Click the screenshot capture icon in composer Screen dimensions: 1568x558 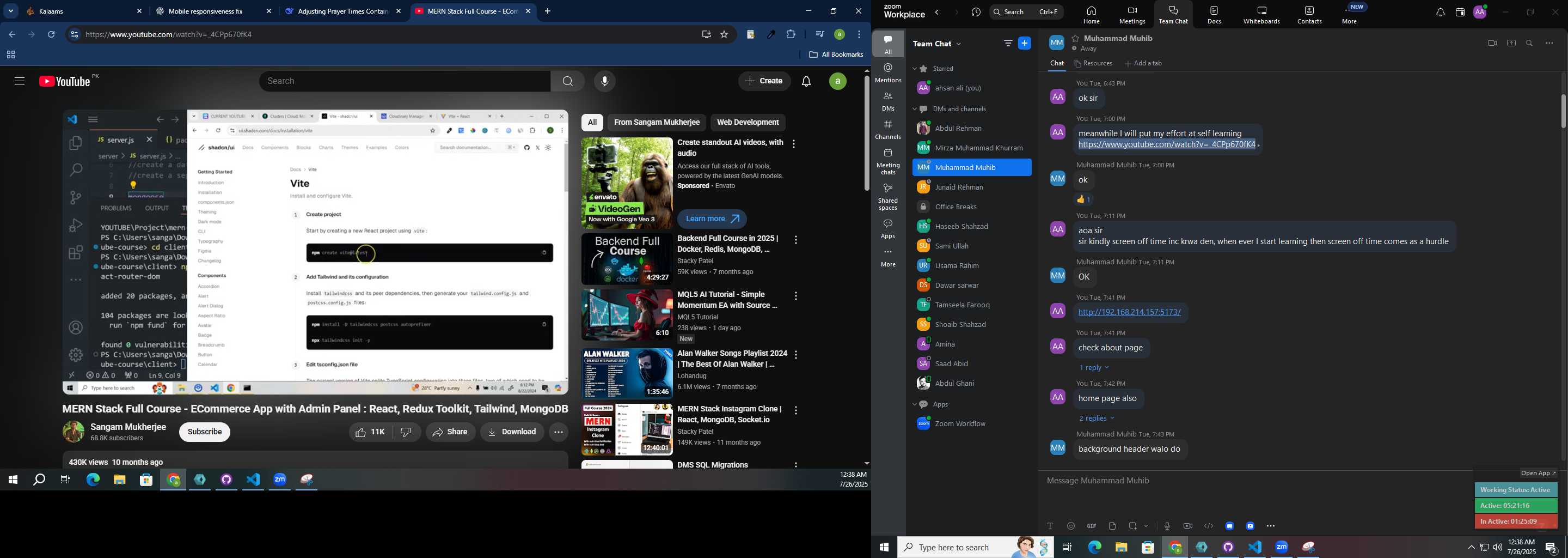pyautogui.click(x=1133, y=526)
